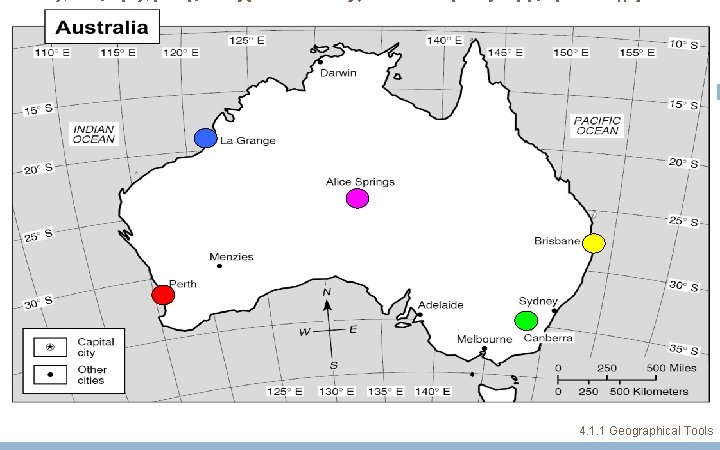This screenshot has height=450, width=720.
Task: Click the other cities symbol in legend
Action: (50, 374)
